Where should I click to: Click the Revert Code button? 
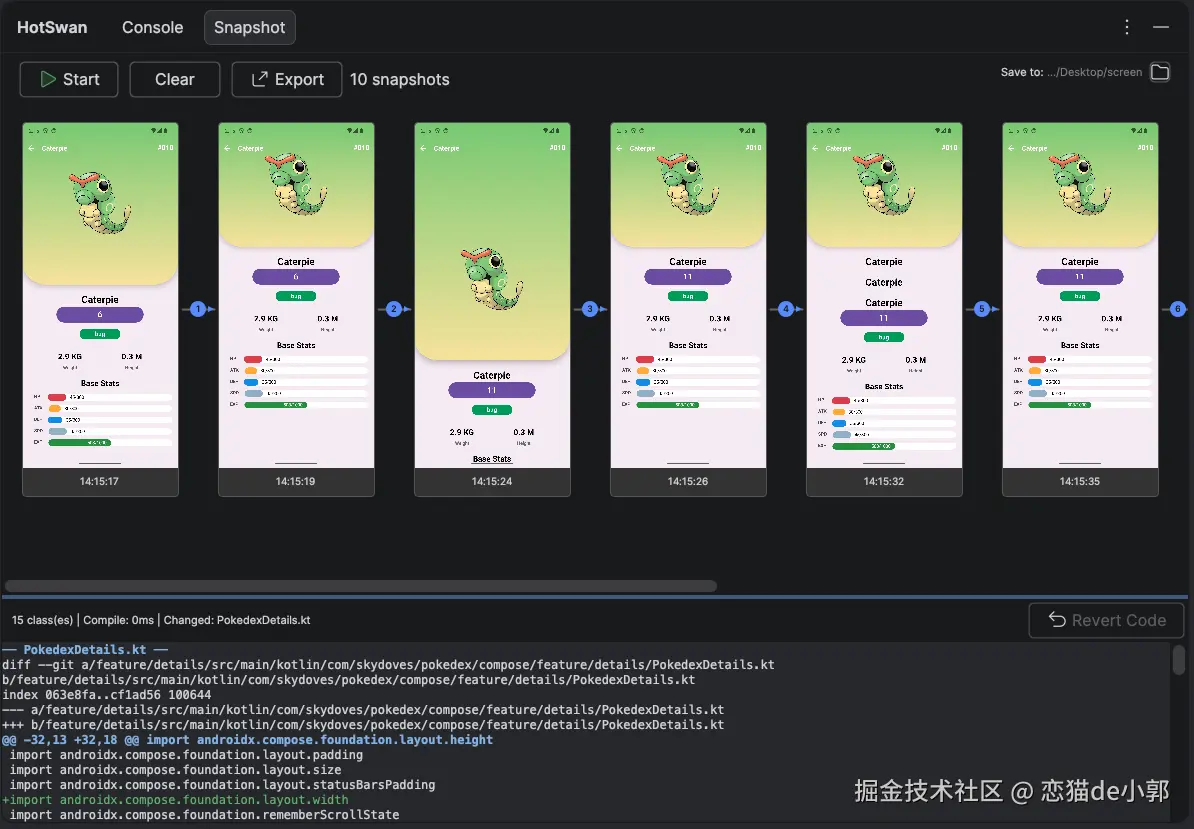1106,620
